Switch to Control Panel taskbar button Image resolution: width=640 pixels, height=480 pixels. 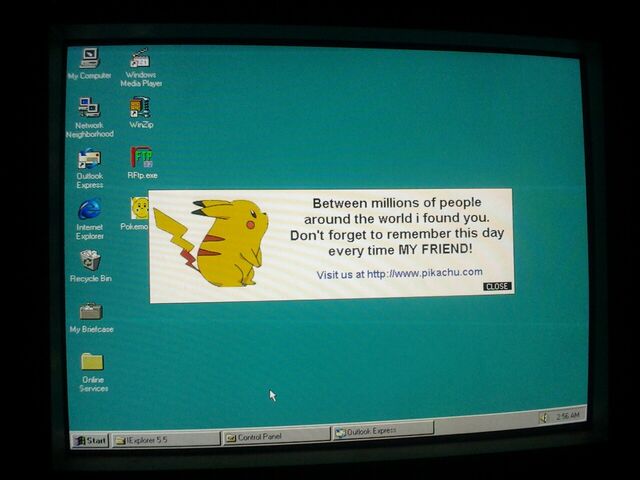[276, 436]
